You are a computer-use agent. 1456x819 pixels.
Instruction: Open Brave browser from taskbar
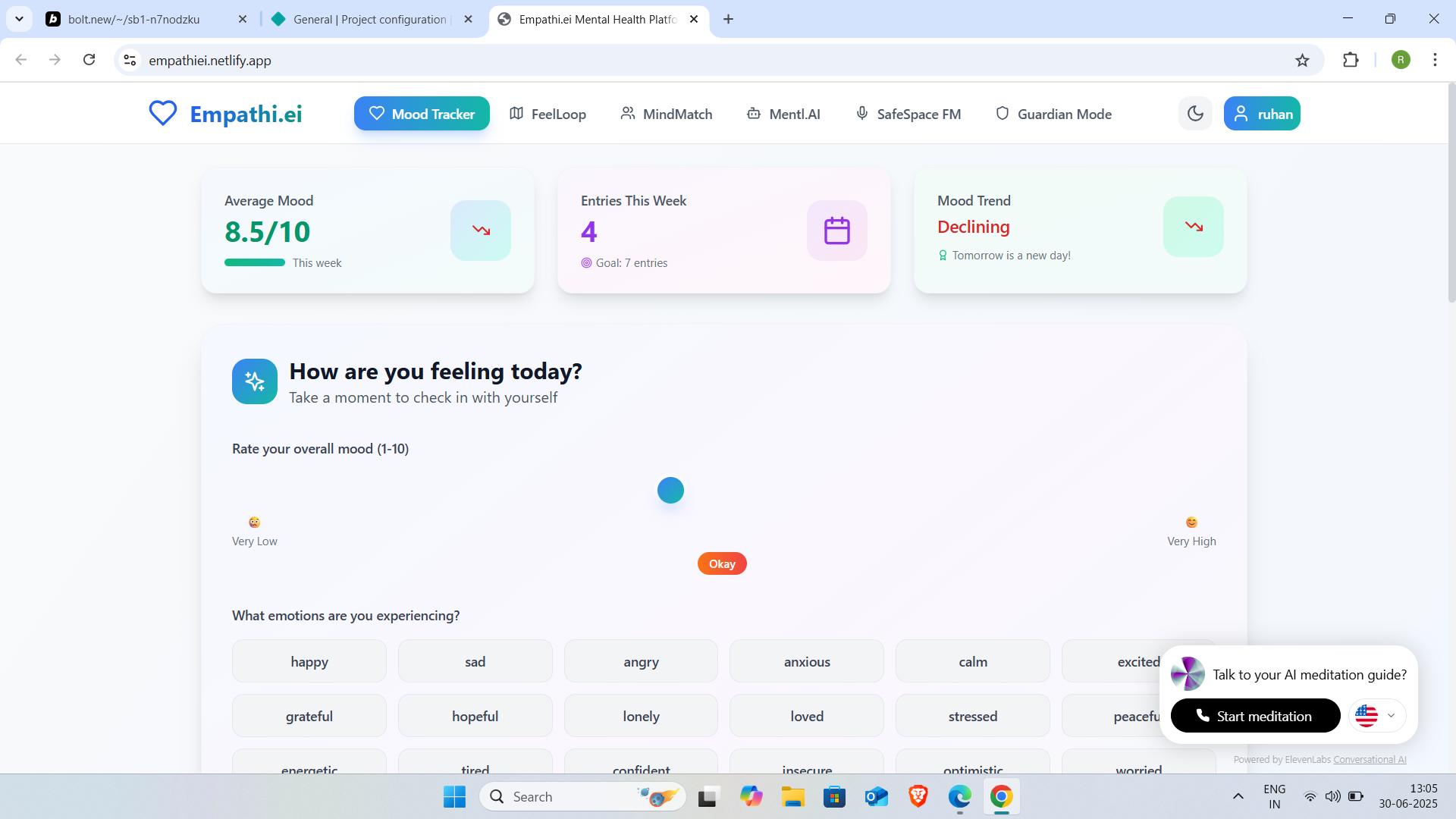pos(918,796)
